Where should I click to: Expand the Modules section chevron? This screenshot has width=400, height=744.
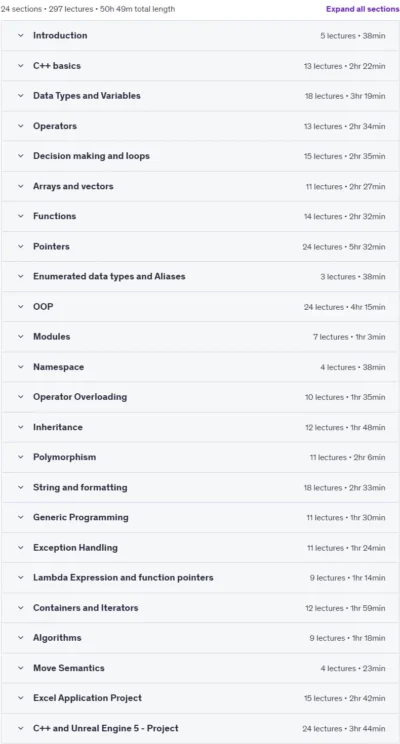20,337
